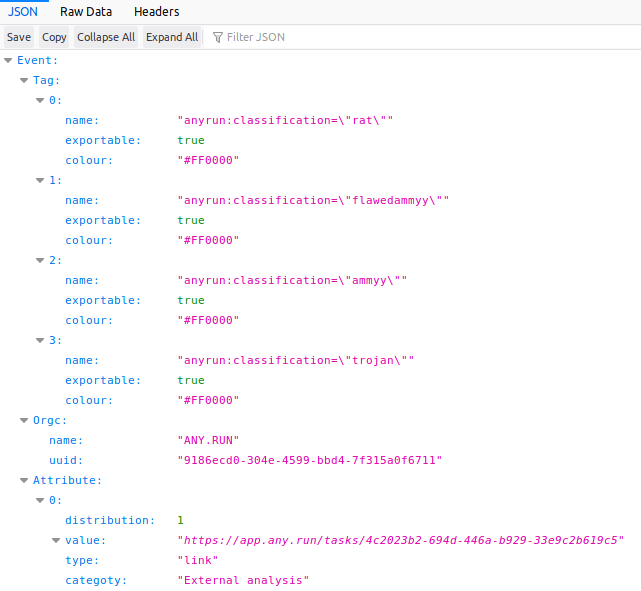Copy the JSON content
Viewport: 641px width, 591px height.
54,37
